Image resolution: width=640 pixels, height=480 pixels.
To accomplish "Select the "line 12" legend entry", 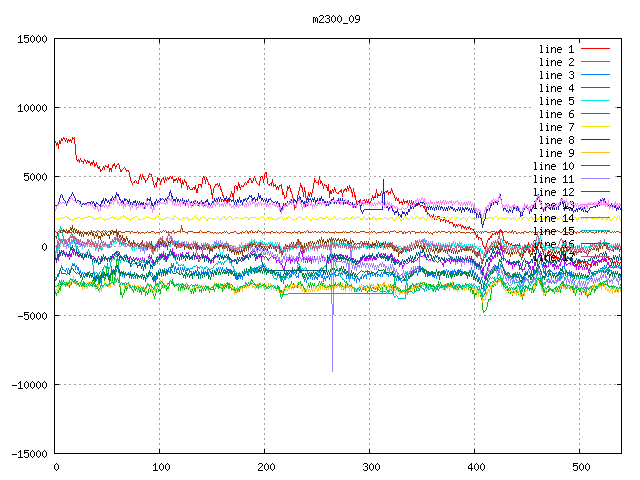I will (554, 192).
